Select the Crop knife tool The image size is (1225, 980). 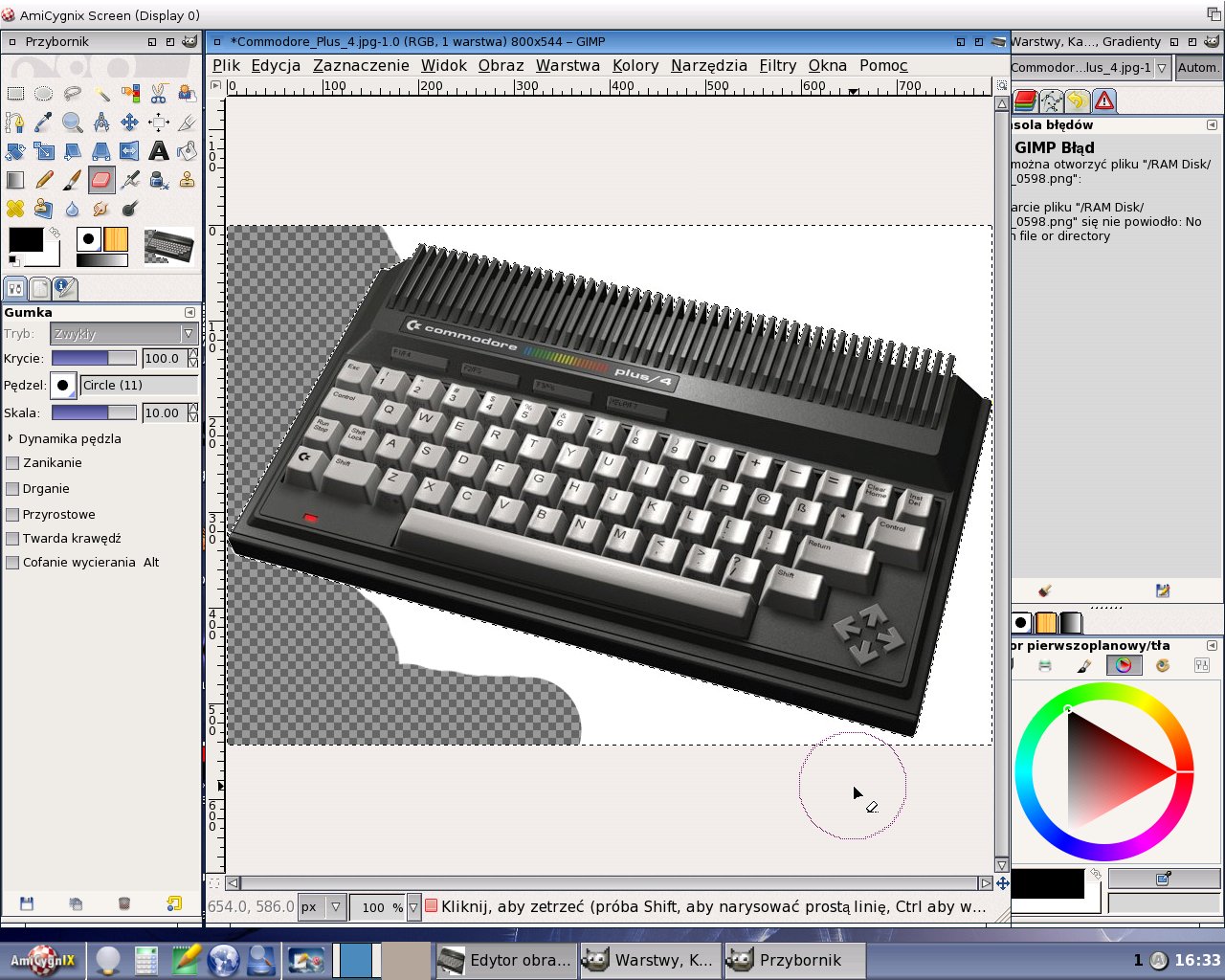pyautogui.click(x=188, y=122)
